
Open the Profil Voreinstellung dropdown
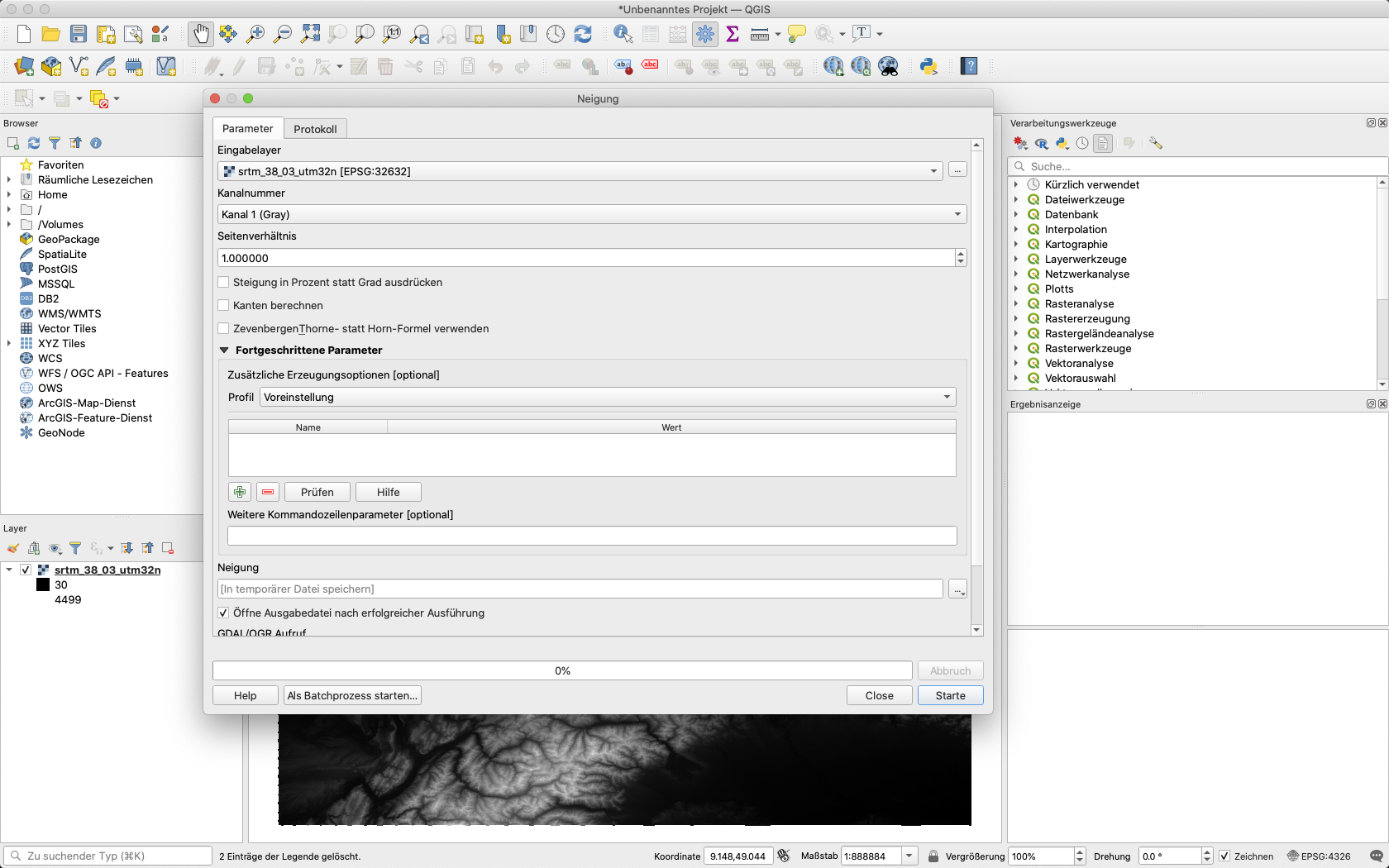coord(608,398)
